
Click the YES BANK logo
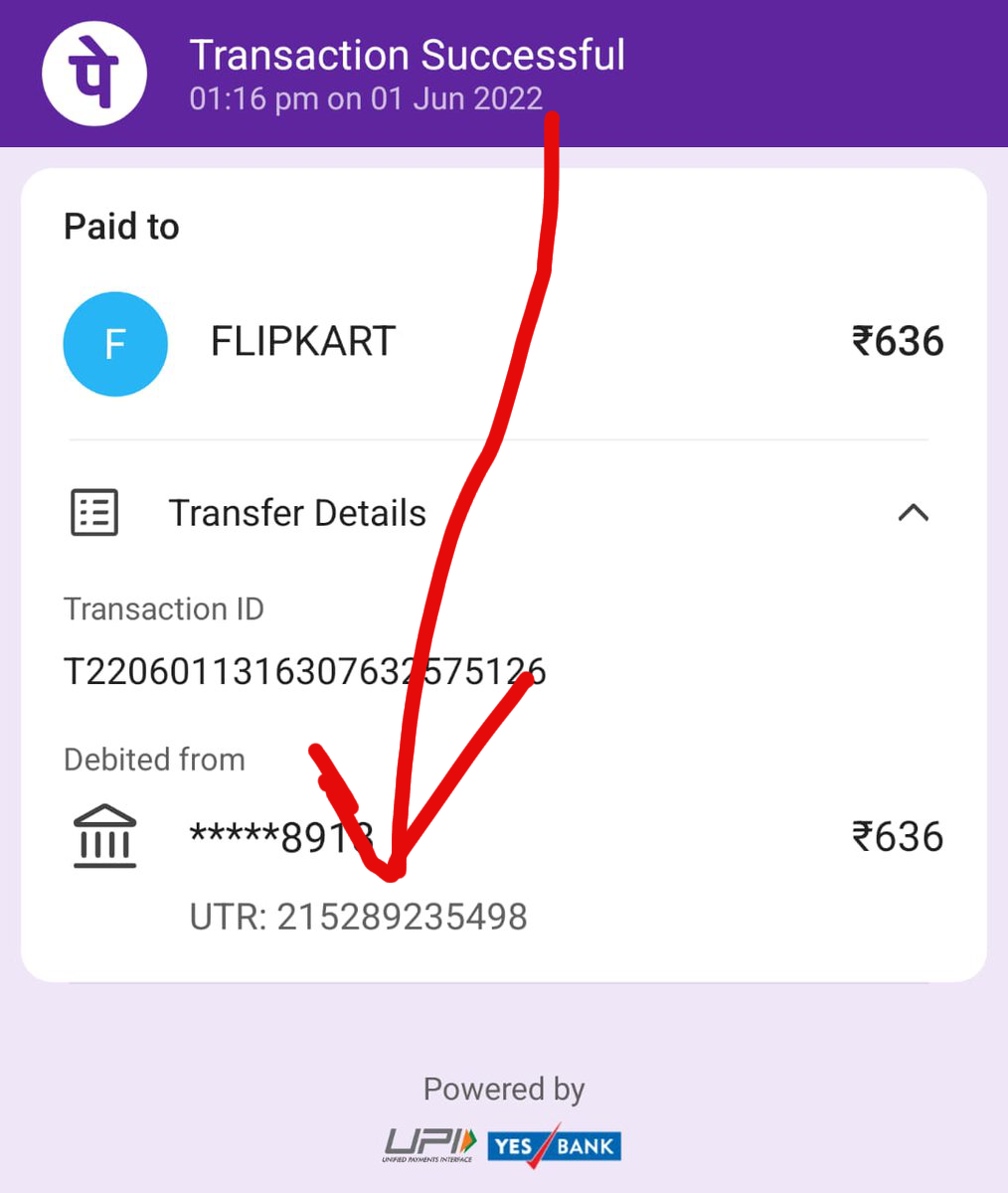[555, 1146]
